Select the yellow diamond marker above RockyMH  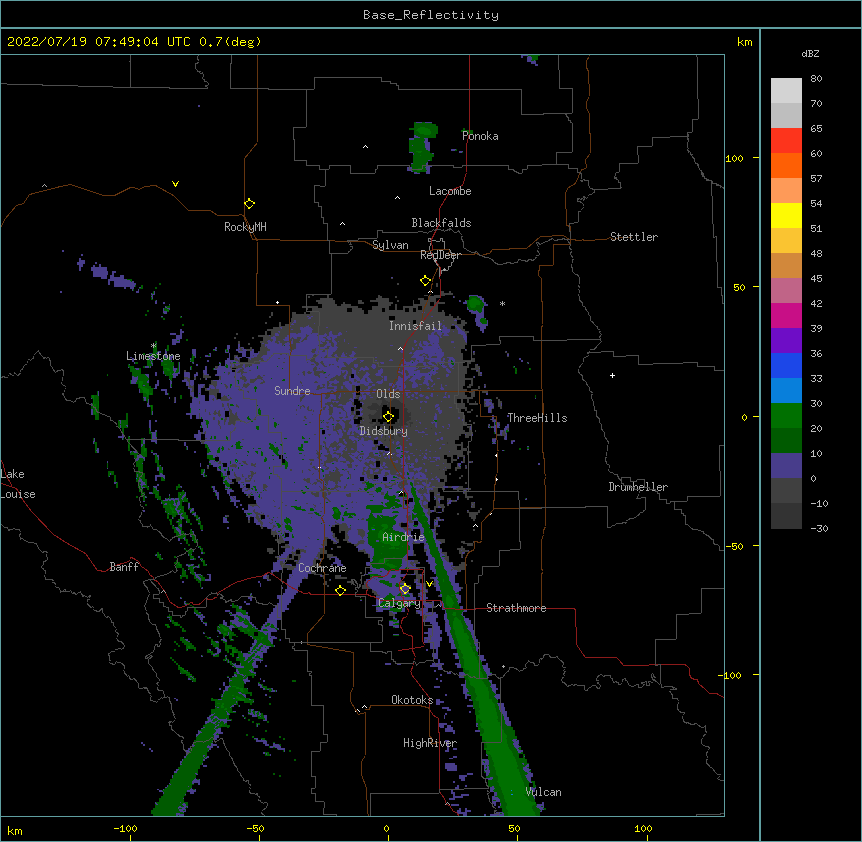pyautogui.click(x=249, y=204)
